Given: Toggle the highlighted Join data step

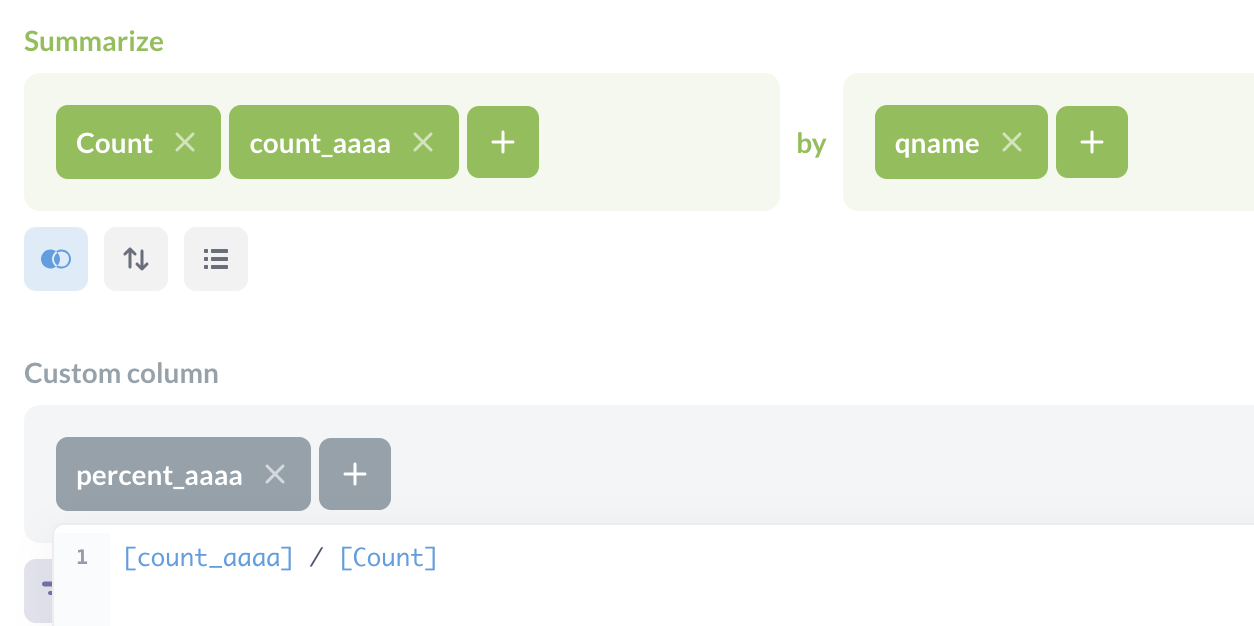Looking at the screenshot, I should [55, 259].
